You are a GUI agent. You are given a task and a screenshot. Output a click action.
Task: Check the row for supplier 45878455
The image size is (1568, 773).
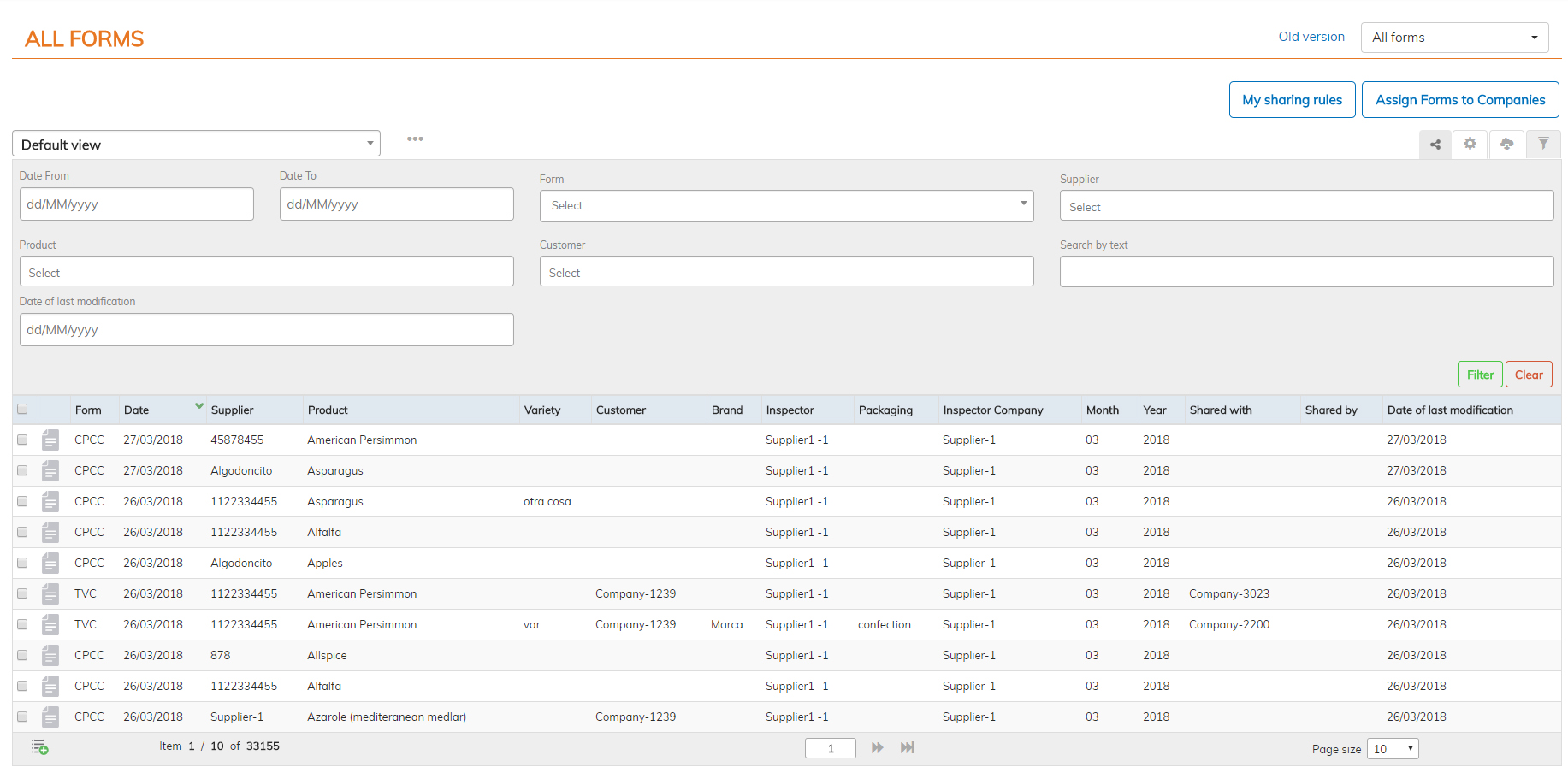click(x=22, y=440)
